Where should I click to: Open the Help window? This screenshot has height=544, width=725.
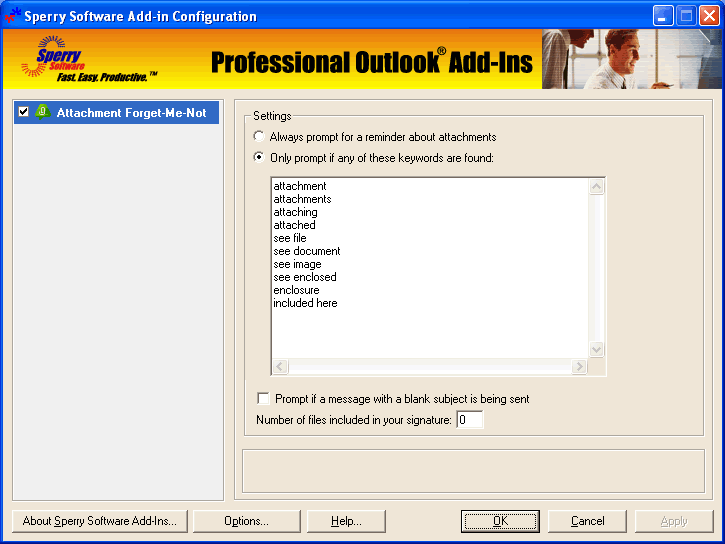click(x=346, y=521)
